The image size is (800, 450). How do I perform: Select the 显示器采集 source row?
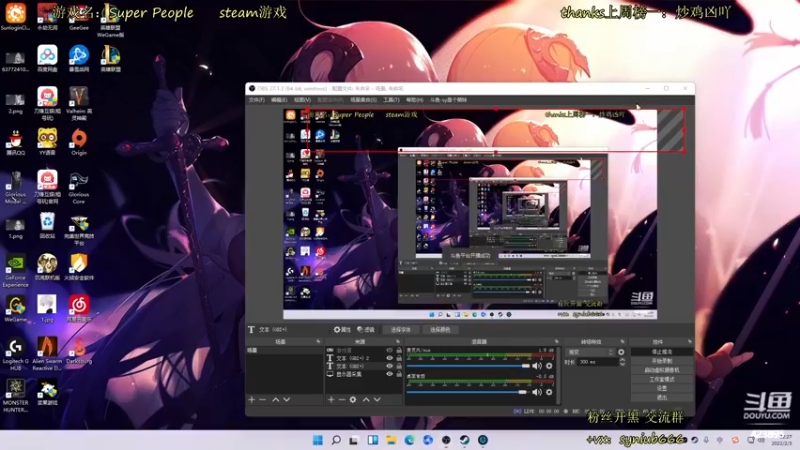[x=364, y=374]
